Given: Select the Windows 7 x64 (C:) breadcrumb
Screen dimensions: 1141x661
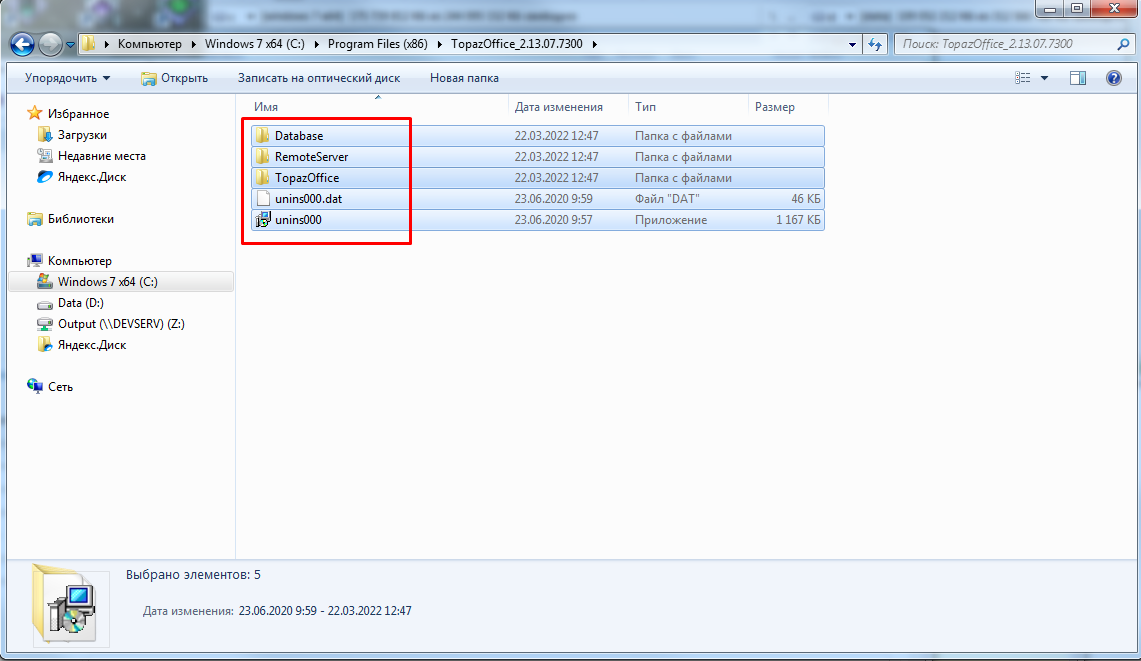Looking at the screenshot, I should (255, 44).
